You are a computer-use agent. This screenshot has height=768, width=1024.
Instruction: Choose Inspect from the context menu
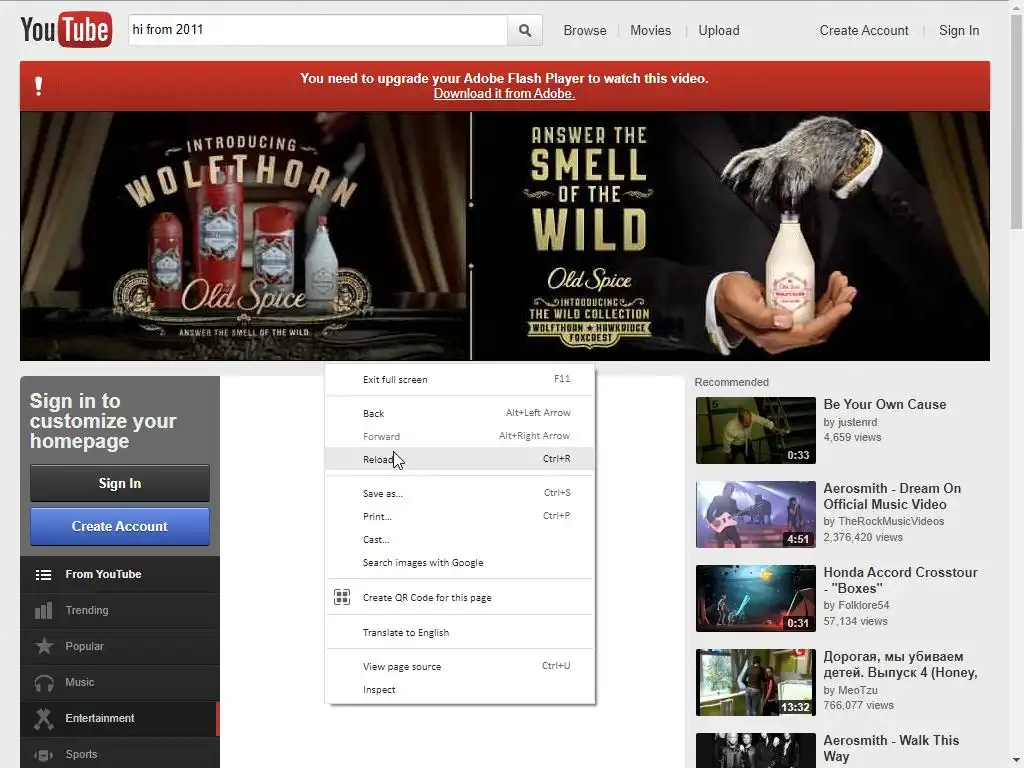tap(460, 690)
